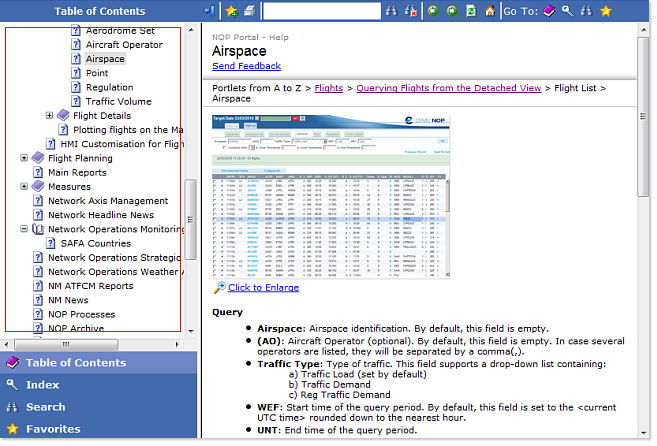Click the Click to Enlarge link

pos(263,287)
